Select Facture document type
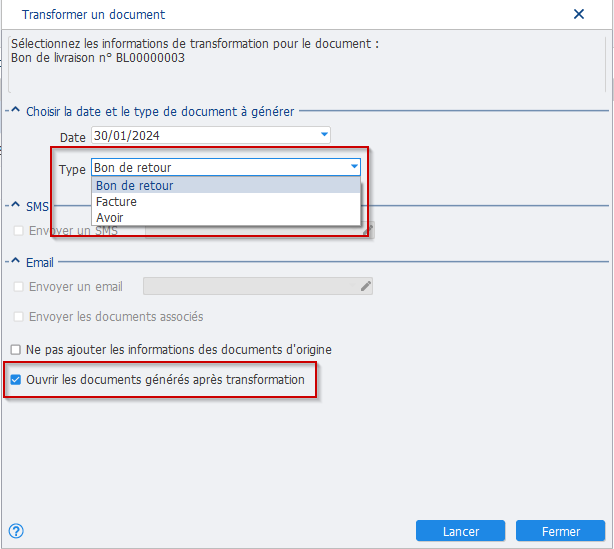This screenshot has height=549, width=614. coord(226,202)
